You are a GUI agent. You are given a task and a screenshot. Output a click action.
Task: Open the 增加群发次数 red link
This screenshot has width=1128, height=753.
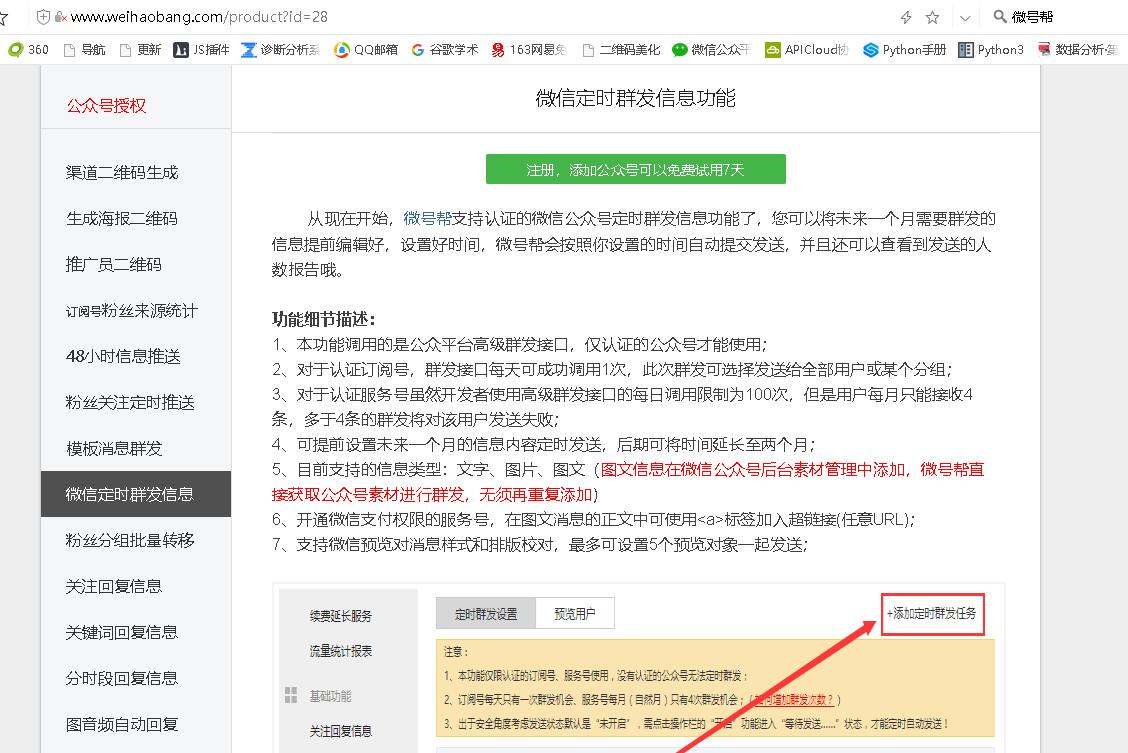point(793,700)
